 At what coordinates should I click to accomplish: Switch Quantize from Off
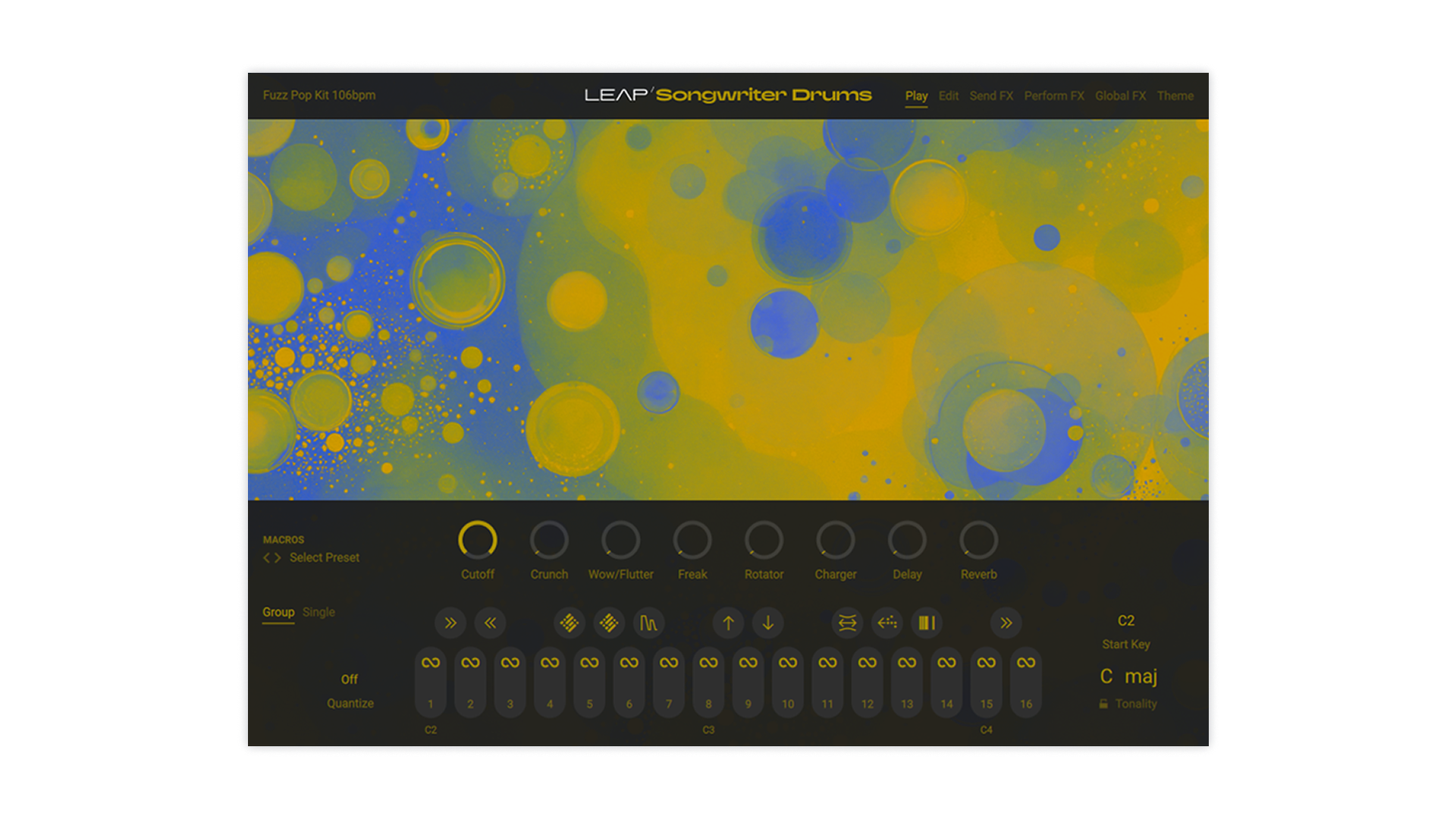point(350,679)
